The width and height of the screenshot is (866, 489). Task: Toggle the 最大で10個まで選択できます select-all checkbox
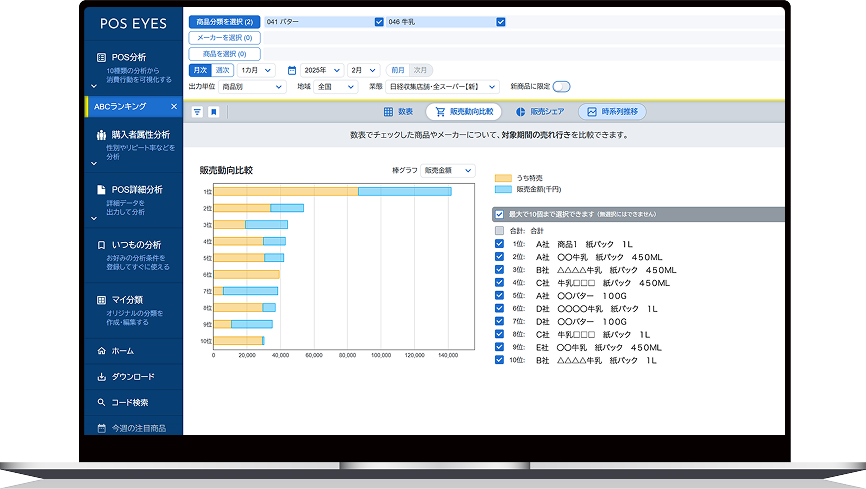(499, 214)
